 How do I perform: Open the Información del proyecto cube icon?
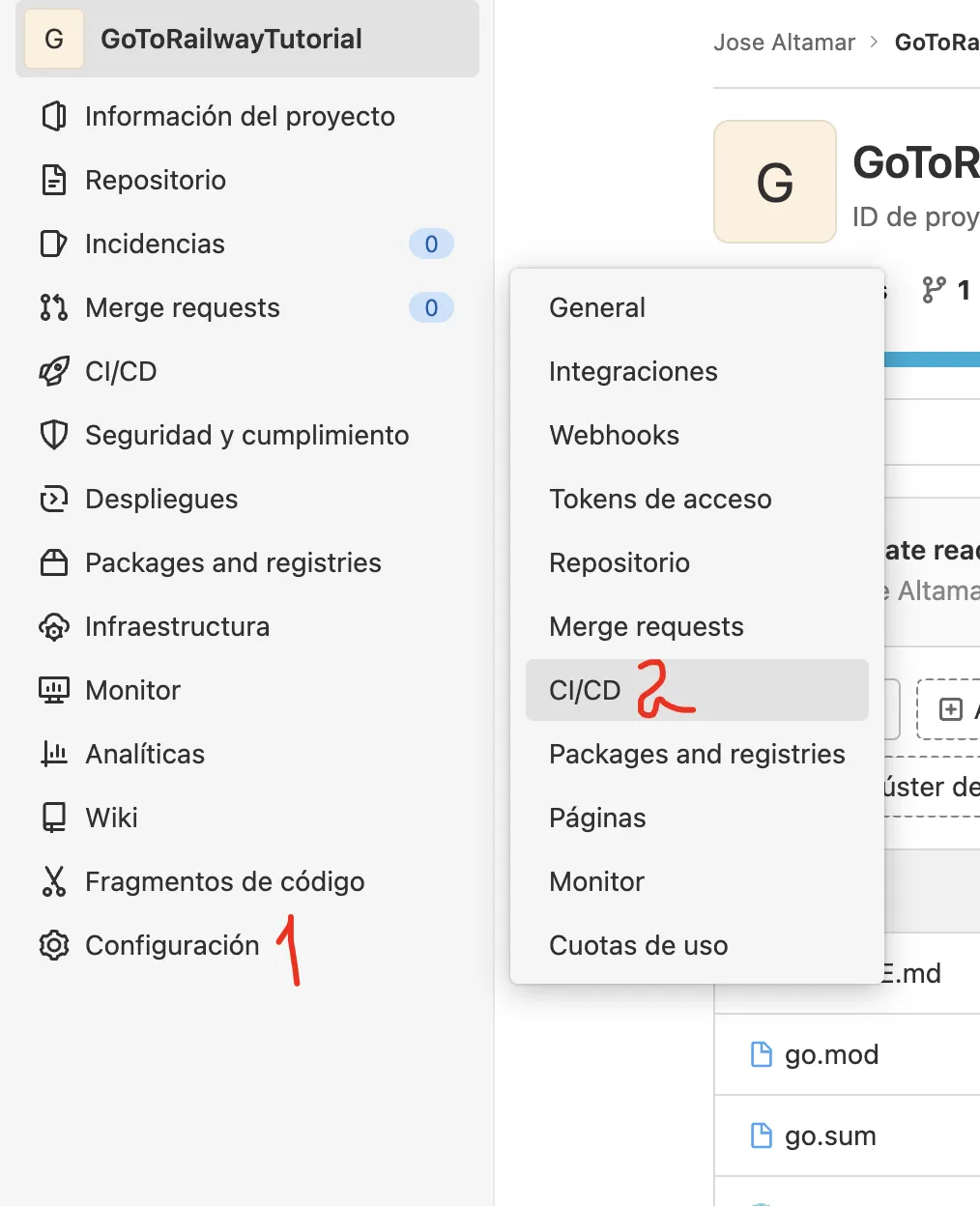pos(55,116)
